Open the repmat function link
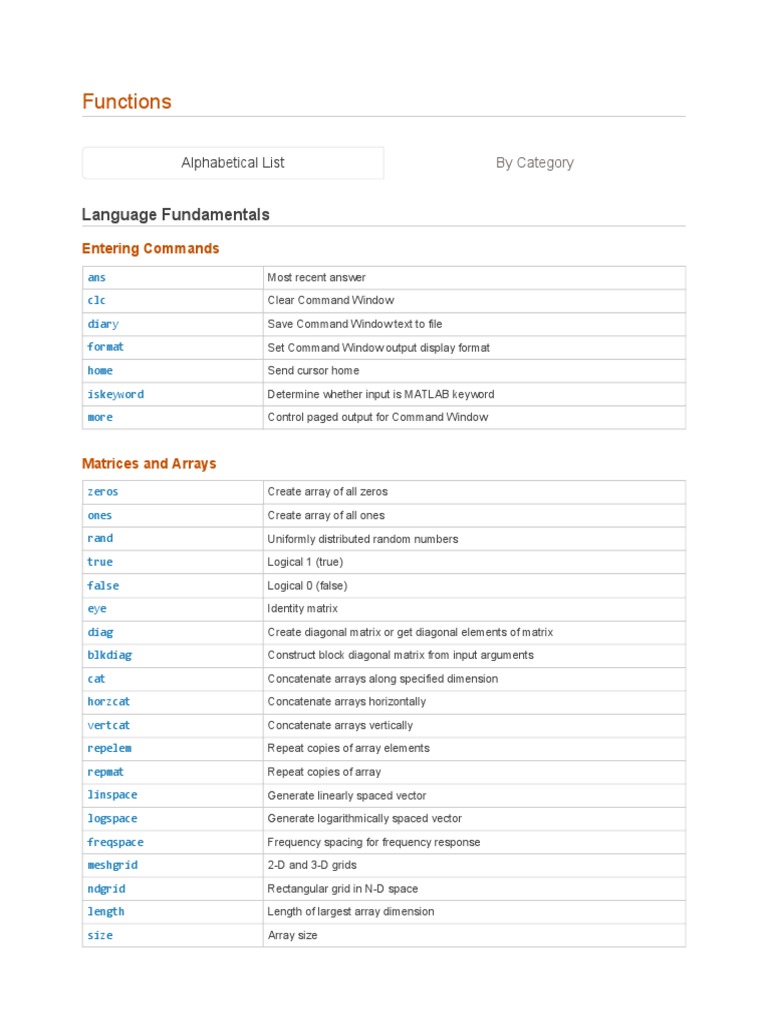This screenshot has width=768, height=1024. coord(105,772)
